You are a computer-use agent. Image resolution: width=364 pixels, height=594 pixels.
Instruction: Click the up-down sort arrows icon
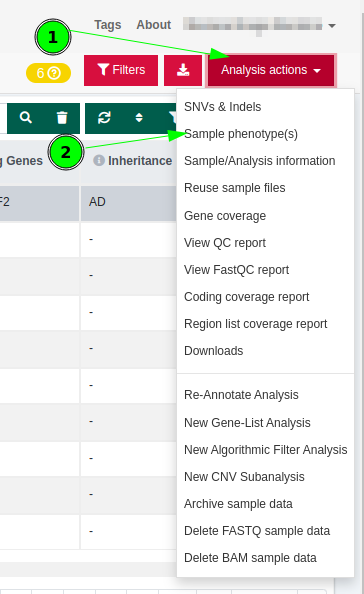click(139, 117)
